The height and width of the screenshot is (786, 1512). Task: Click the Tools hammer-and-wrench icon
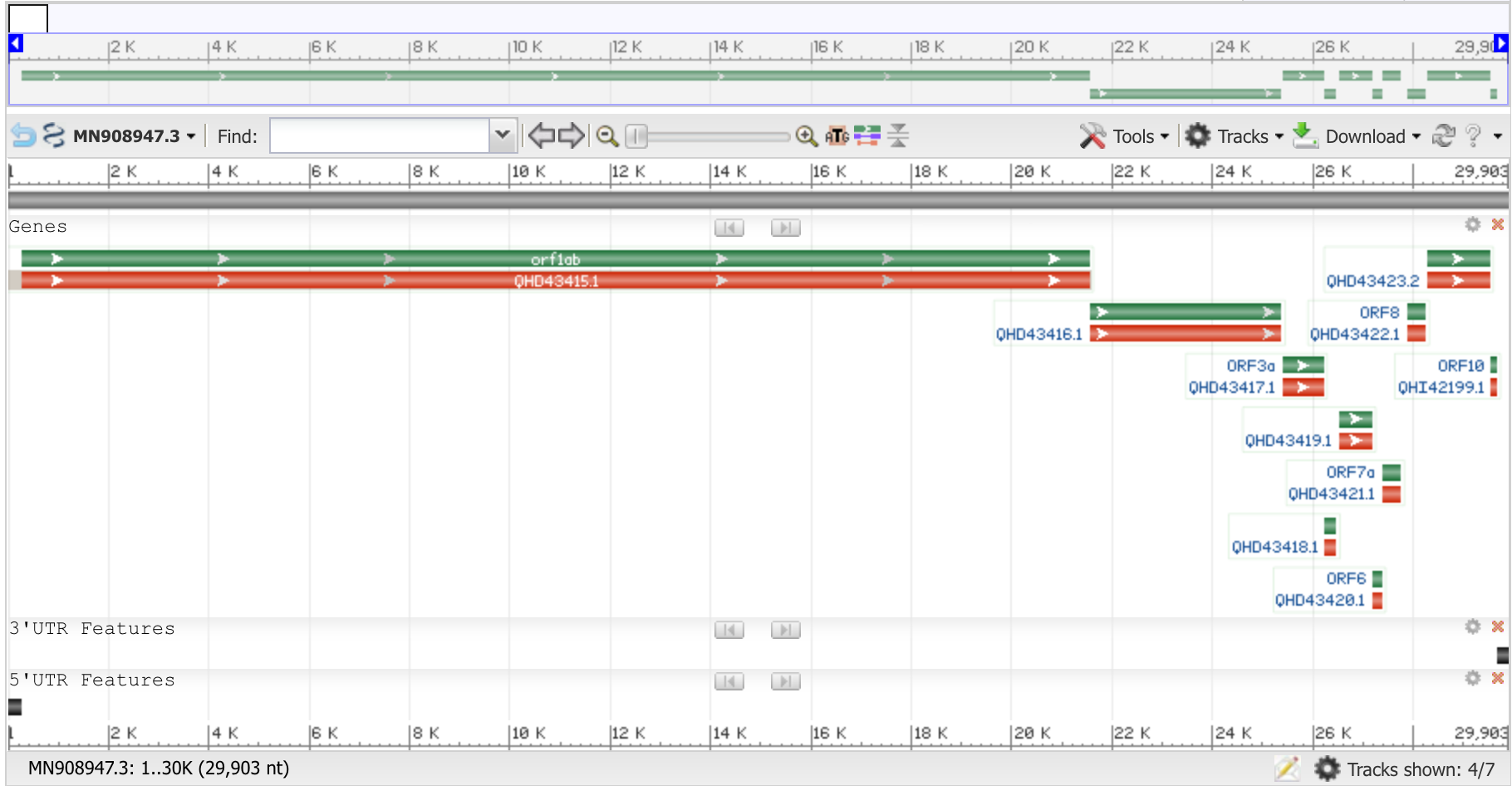[1092, 135]
